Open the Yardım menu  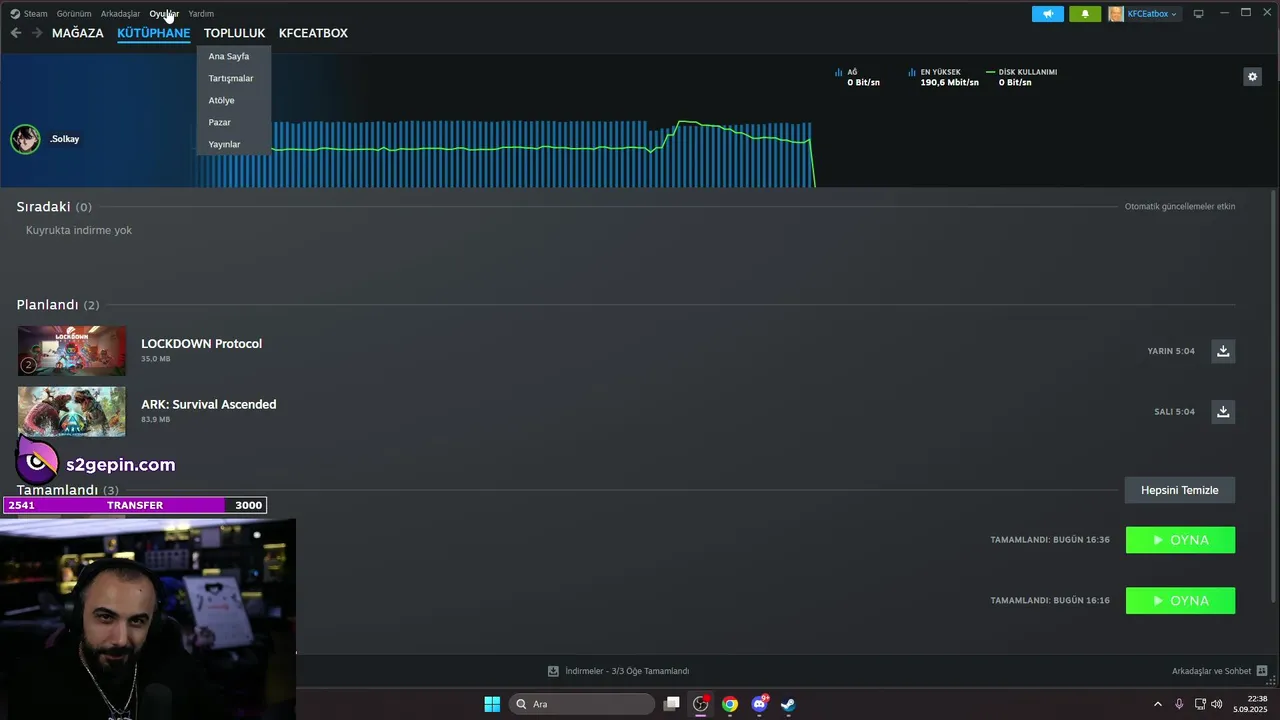click(201, 14)
